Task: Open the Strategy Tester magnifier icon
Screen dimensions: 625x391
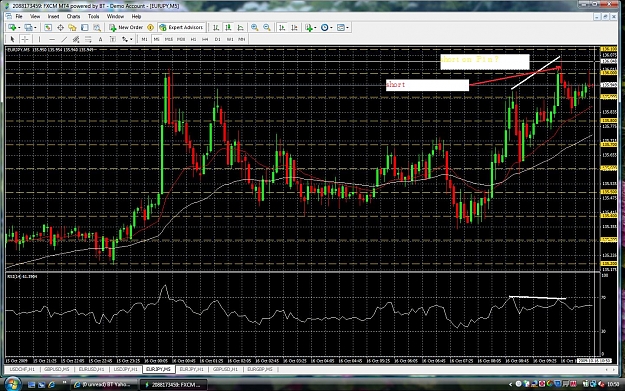Action: (x=97, y=28)
